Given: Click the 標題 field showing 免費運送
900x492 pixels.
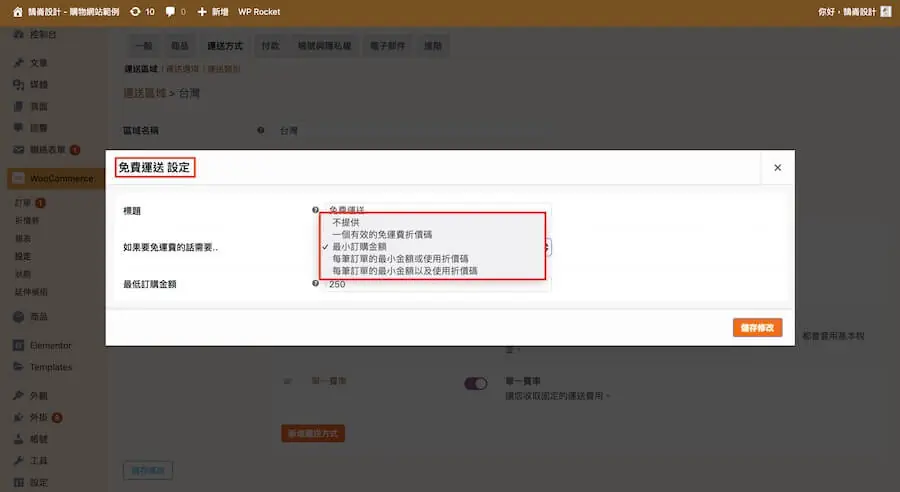Looking at the screenshot, I should (437, 210).
